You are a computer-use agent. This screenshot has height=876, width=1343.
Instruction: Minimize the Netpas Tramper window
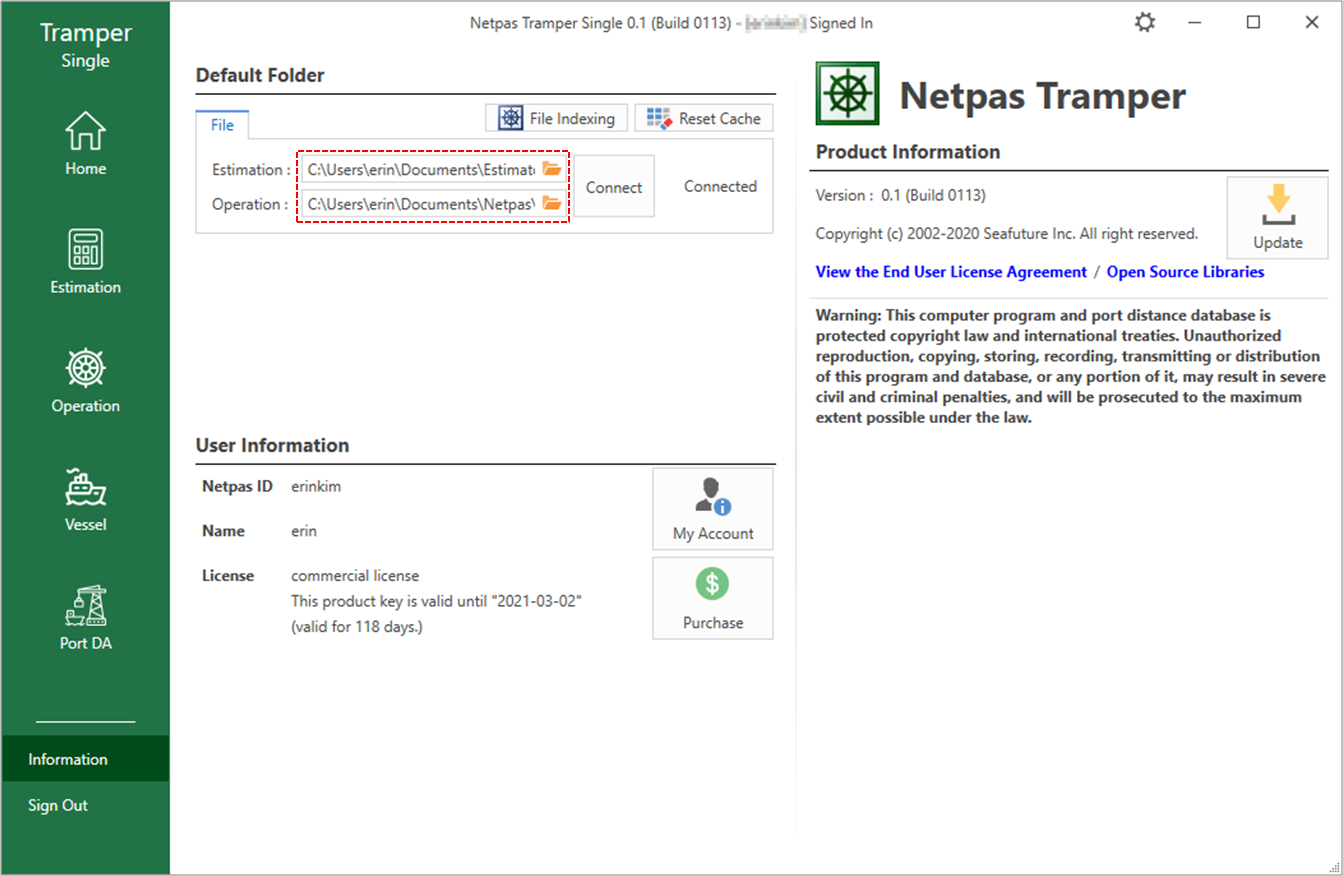(1195, 22)
